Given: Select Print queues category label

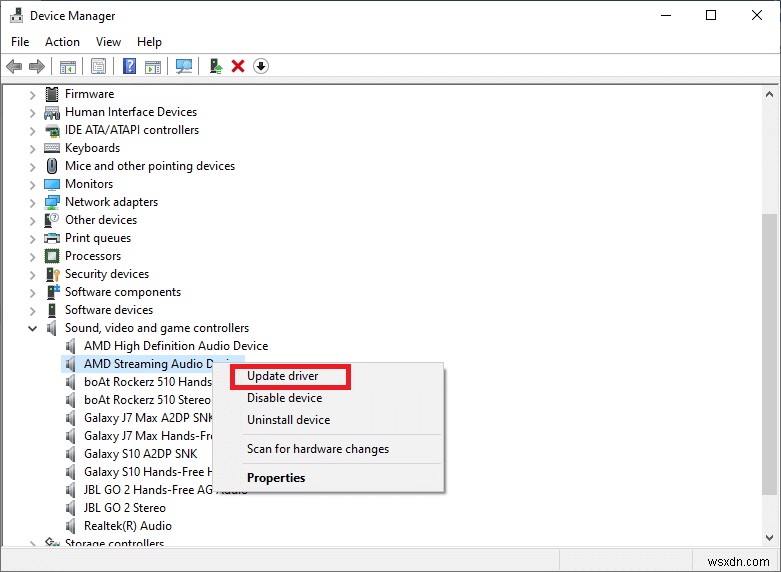Looking at the screenshot, I should coord(98,238).
